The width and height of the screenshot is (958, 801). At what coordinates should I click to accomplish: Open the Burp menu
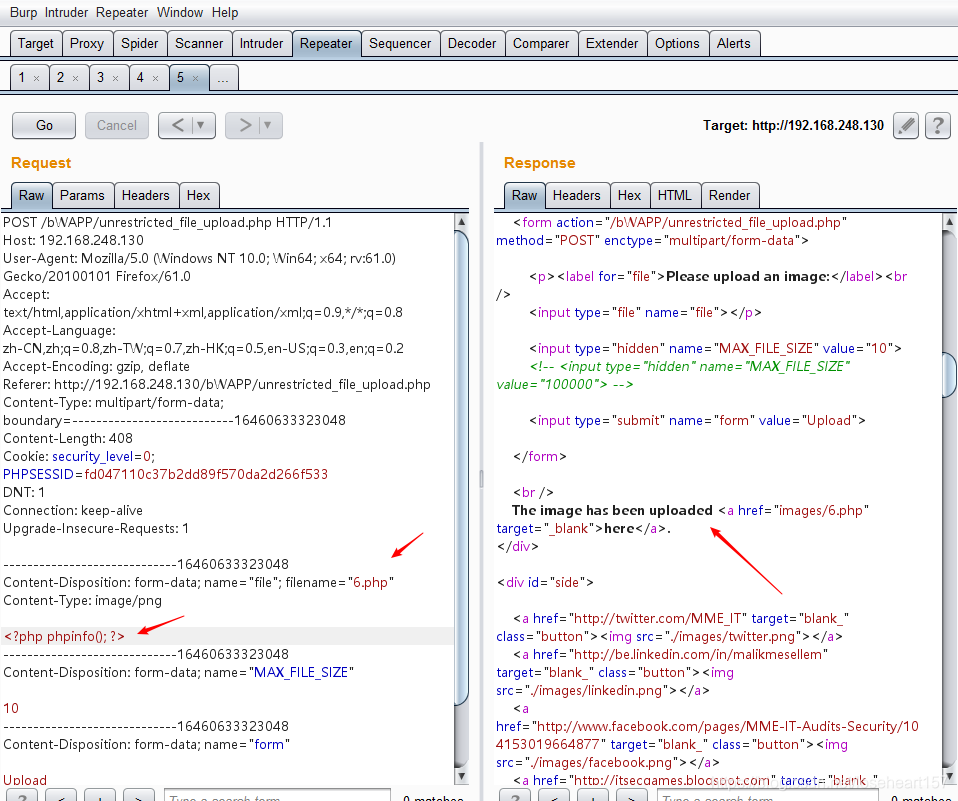pos(23,12)
